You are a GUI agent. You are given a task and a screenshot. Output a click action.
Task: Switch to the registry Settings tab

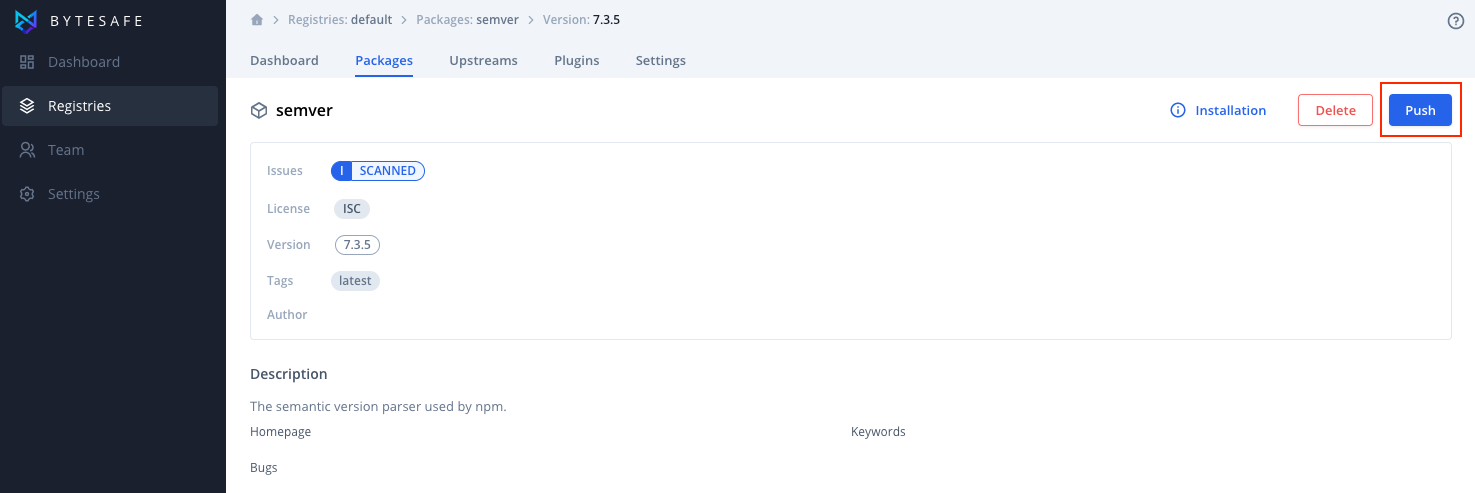point(661,60)
